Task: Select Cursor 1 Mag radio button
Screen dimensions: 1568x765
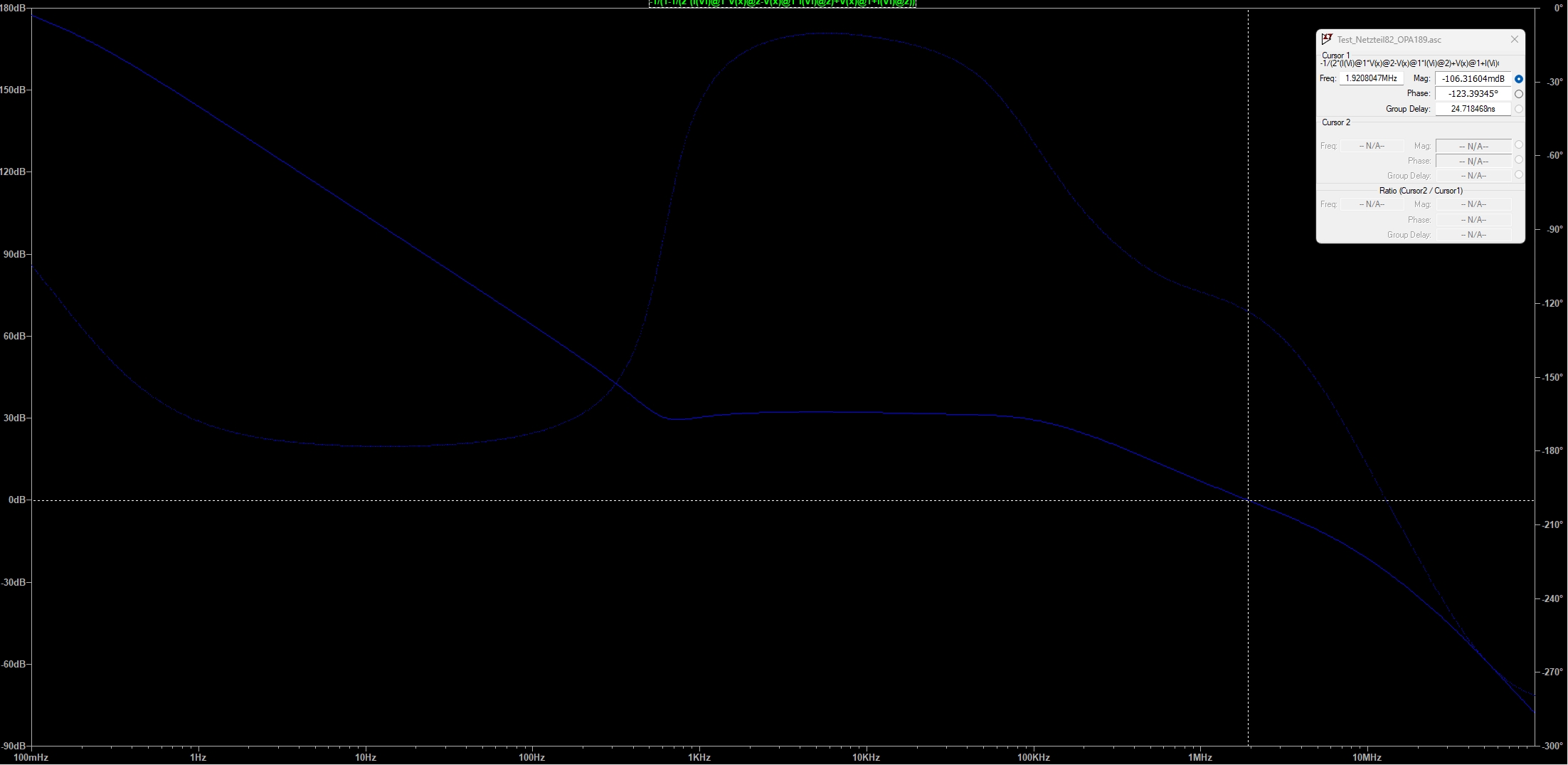Action: tap(1518, 79)
